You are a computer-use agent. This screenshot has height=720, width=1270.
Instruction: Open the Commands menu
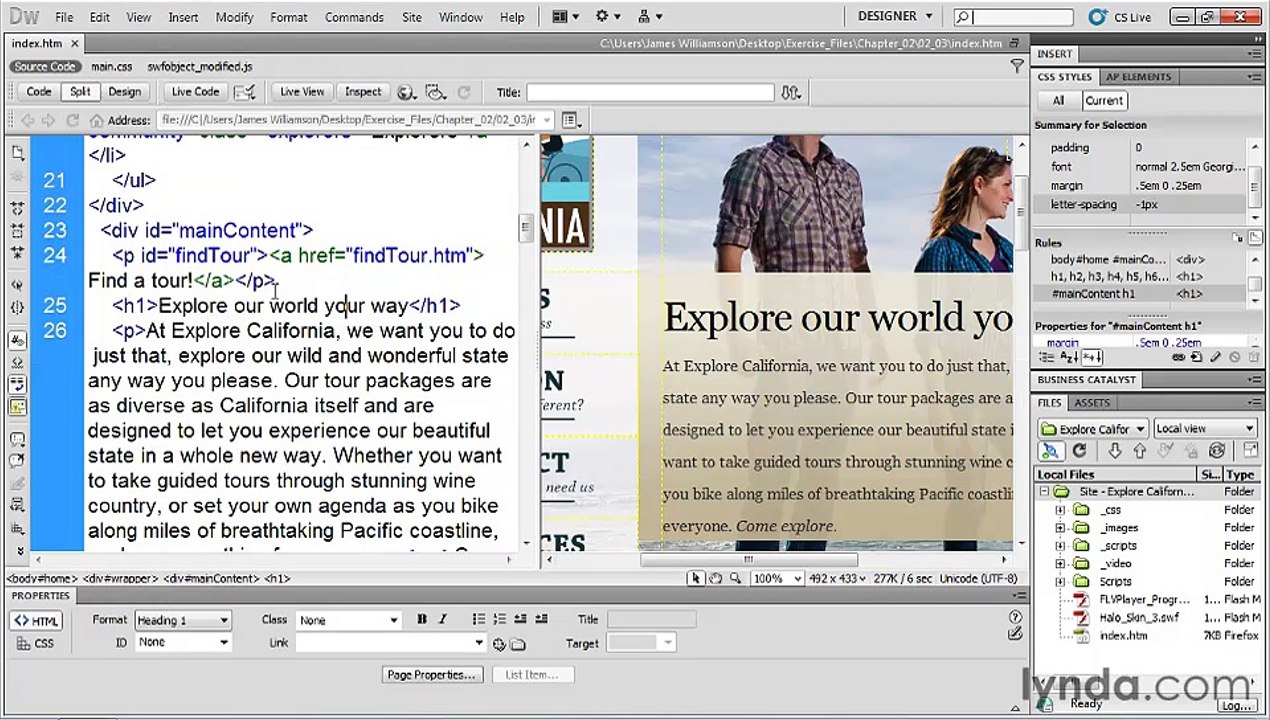tap(354, 17)
